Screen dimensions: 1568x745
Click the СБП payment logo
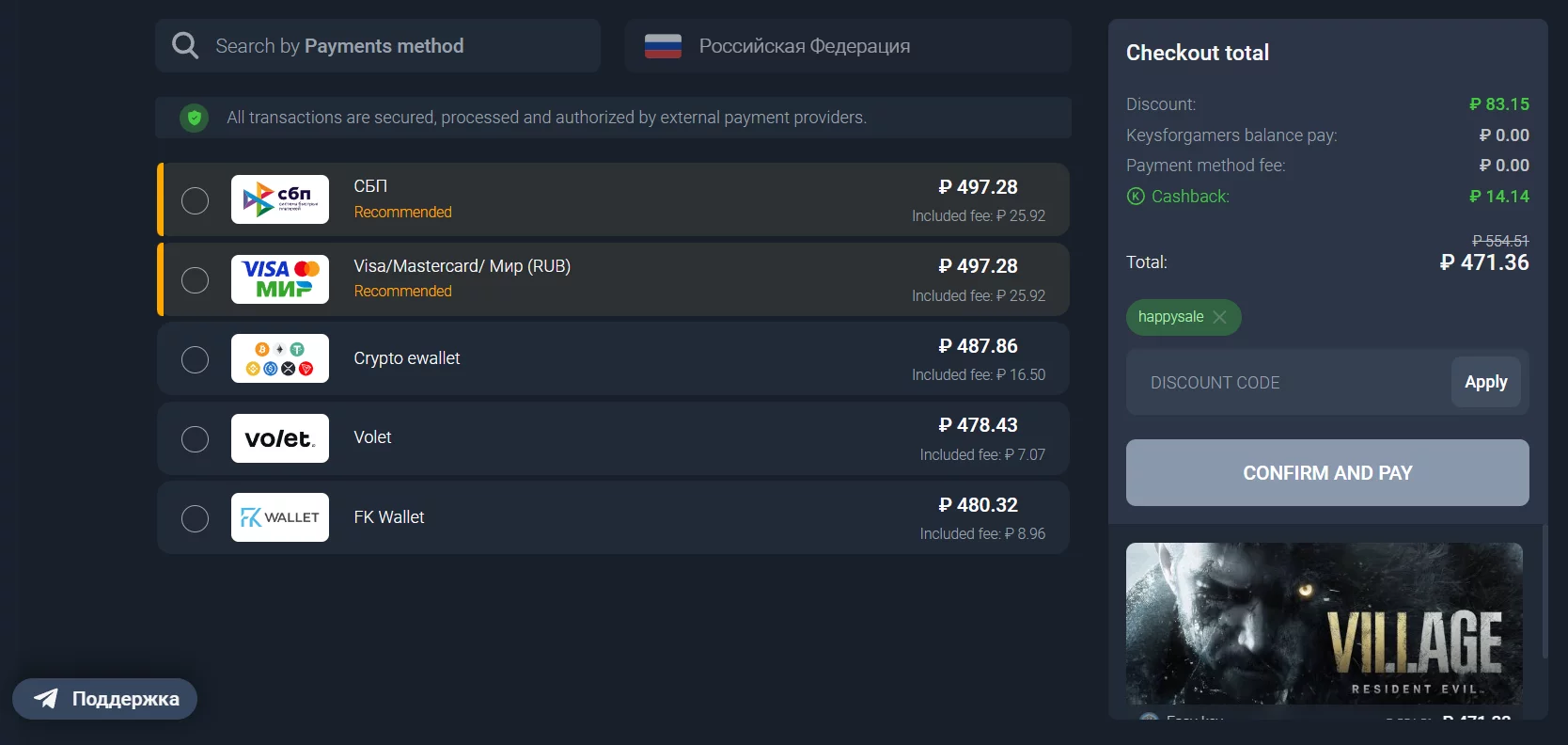(280, 199)
